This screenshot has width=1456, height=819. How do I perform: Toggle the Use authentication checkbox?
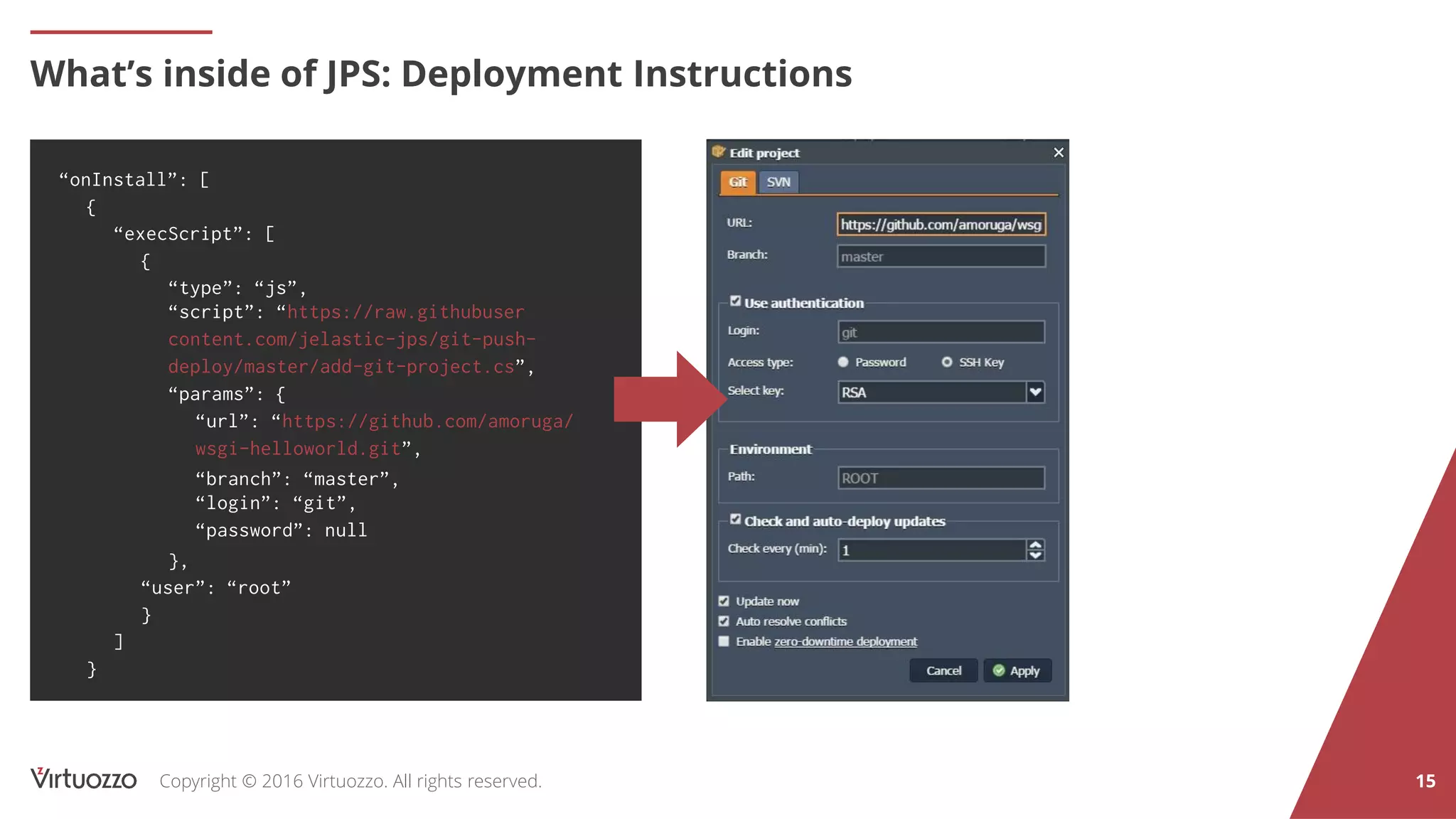[735, 301]
